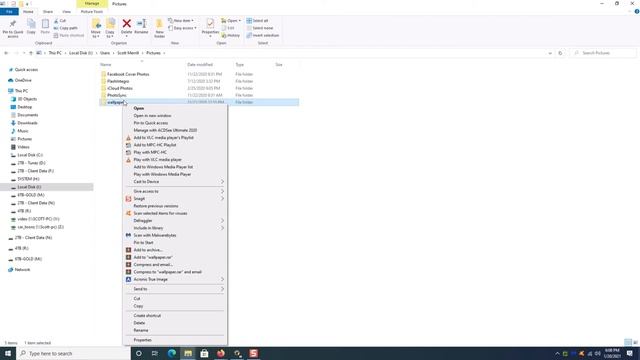Choose Scan with Malwarebytes
The height and width of the screenshot is (360, 640).
point(175,236)
